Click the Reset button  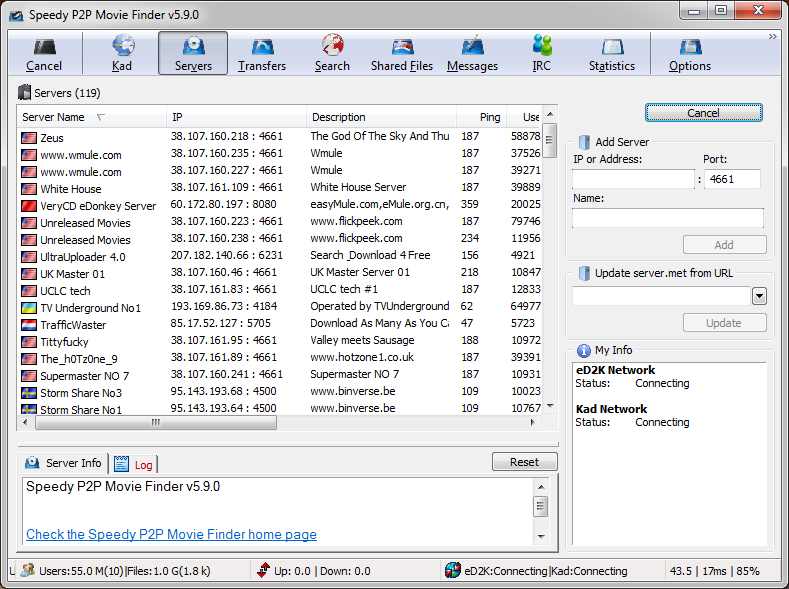click(x=524, y=462)
